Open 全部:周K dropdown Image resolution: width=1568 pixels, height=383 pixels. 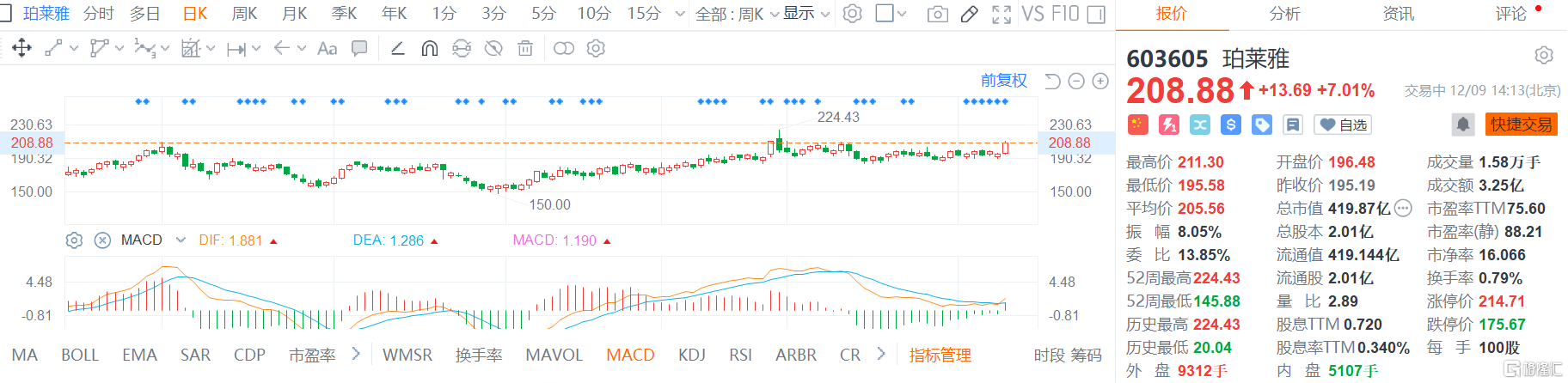click(737, 14)
